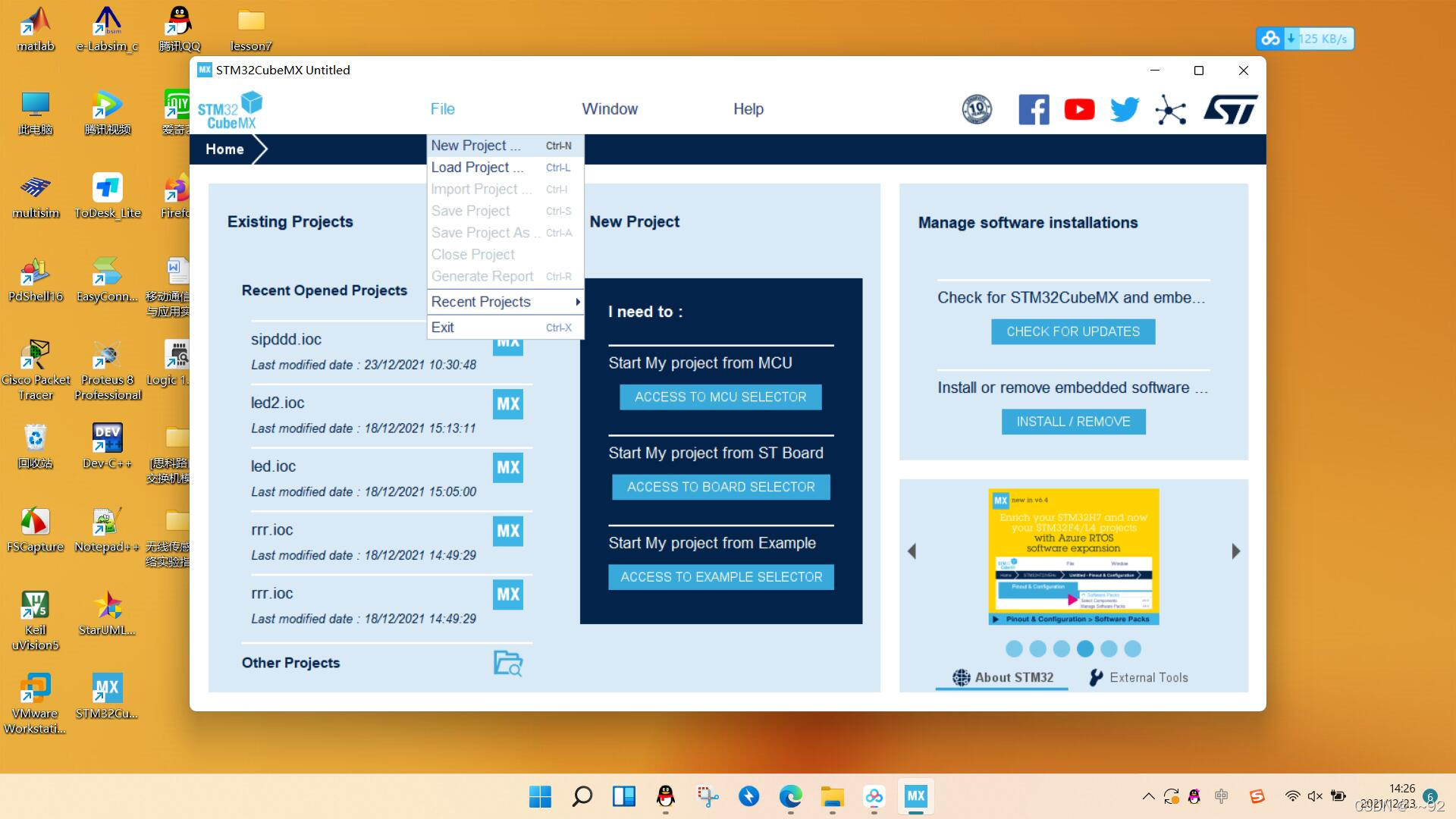
Task: Open Microsoft Edge from taskbar
Action: pos(790,796)
